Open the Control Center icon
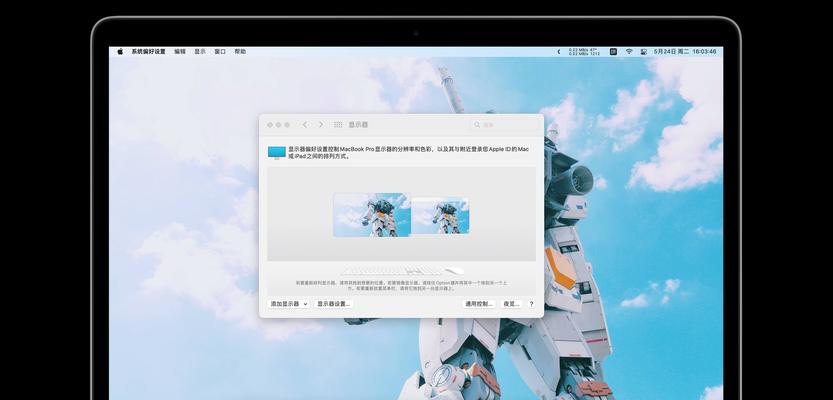 (644, 52)
